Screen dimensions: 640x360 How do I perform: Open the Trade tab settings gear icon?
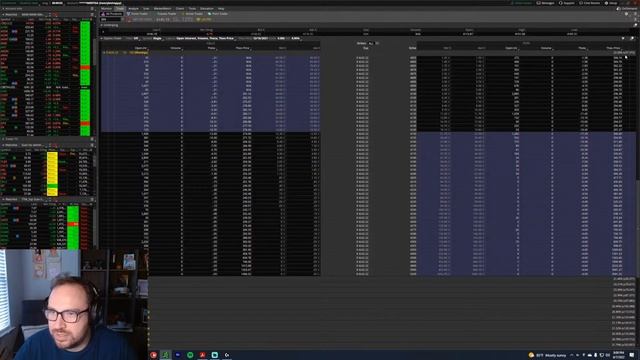[x=627, y=14]
